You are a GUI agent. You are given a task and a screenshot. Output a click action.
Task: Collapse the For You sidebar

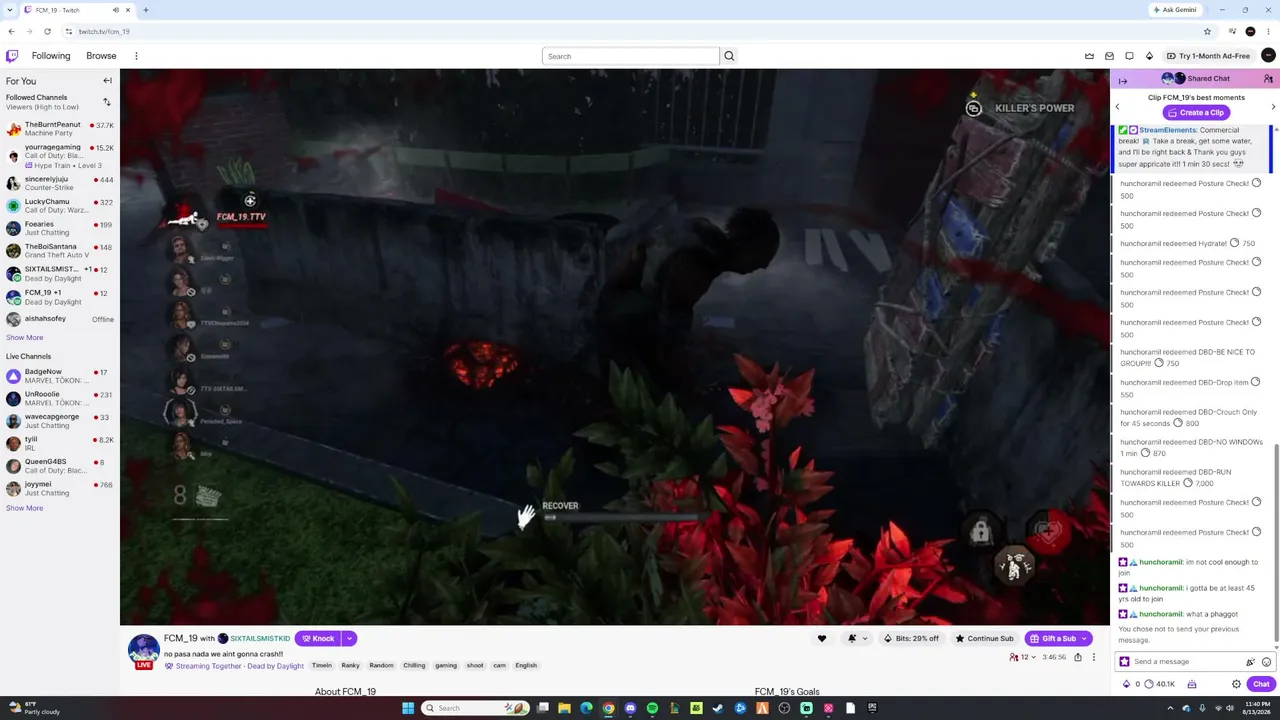point(107,81)
